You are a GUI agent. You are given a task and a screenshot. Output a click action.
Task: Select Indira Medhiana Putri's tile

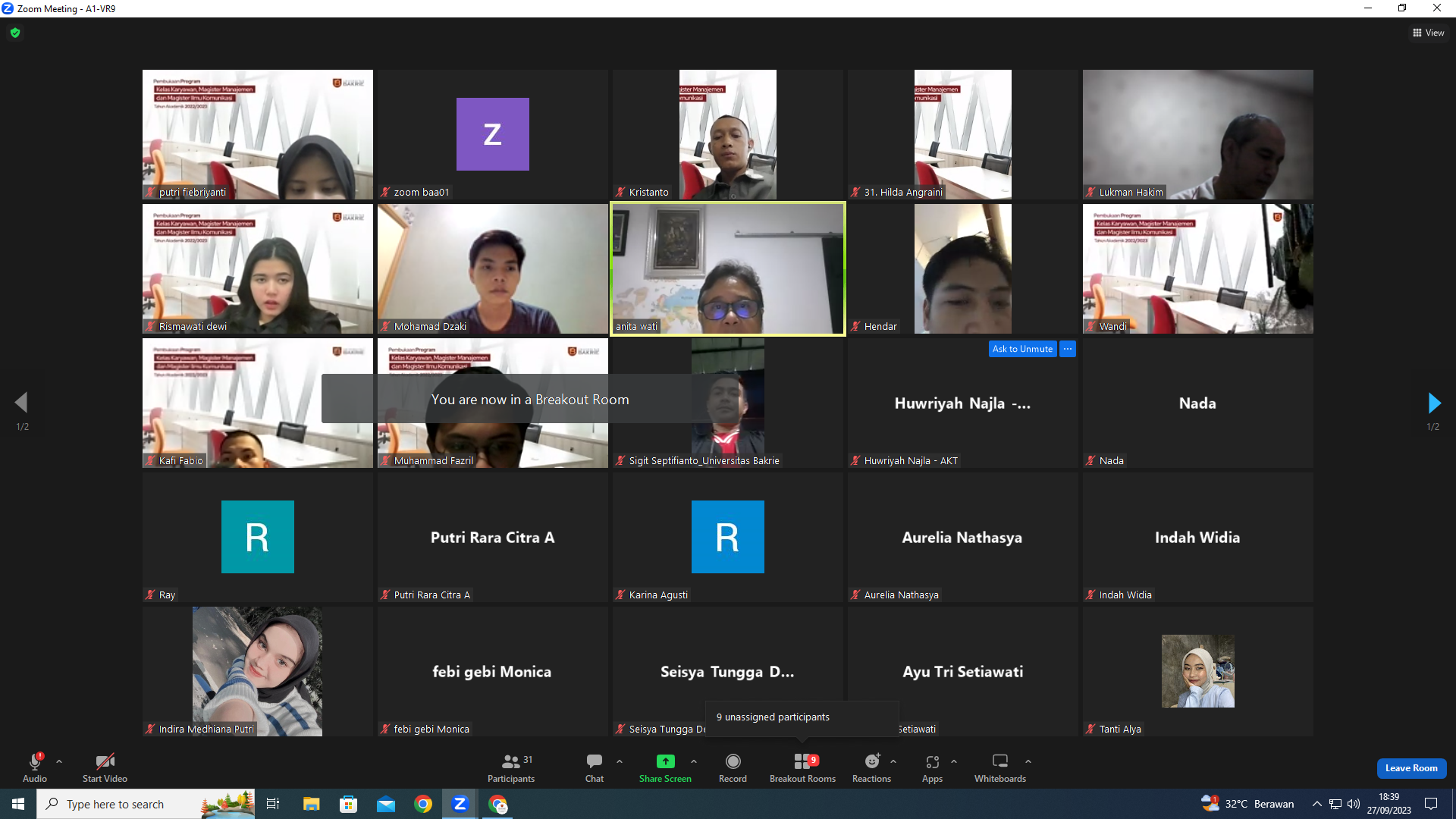point(258,671)
